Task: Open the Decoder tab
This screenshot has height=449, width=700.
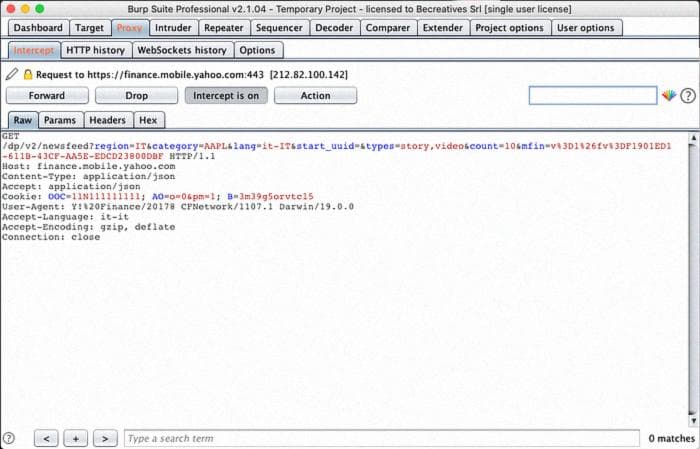Action: [x=334, y=28]
